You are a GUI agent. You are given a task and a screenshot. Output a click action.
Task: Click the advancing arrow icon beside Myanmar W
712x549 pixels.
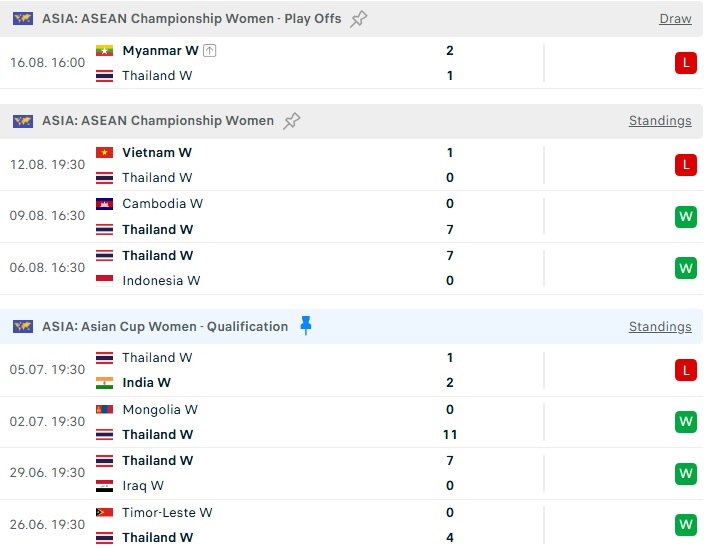pos(209,50)
